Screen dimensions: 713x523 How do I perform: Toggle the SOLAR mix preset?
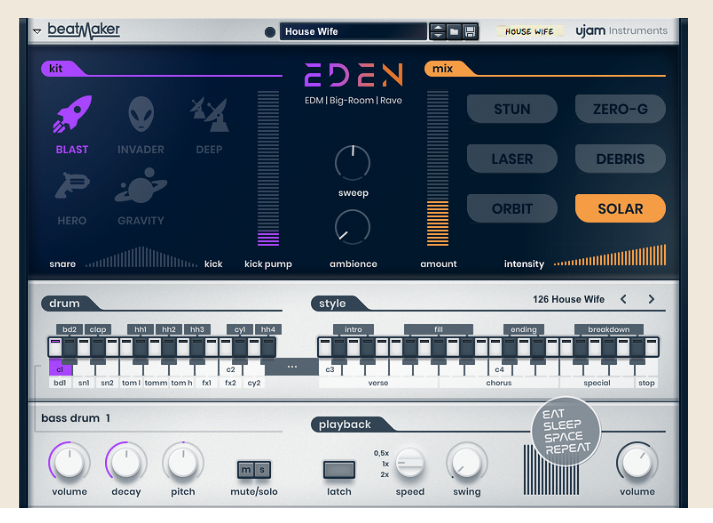[x=620, y=208]
